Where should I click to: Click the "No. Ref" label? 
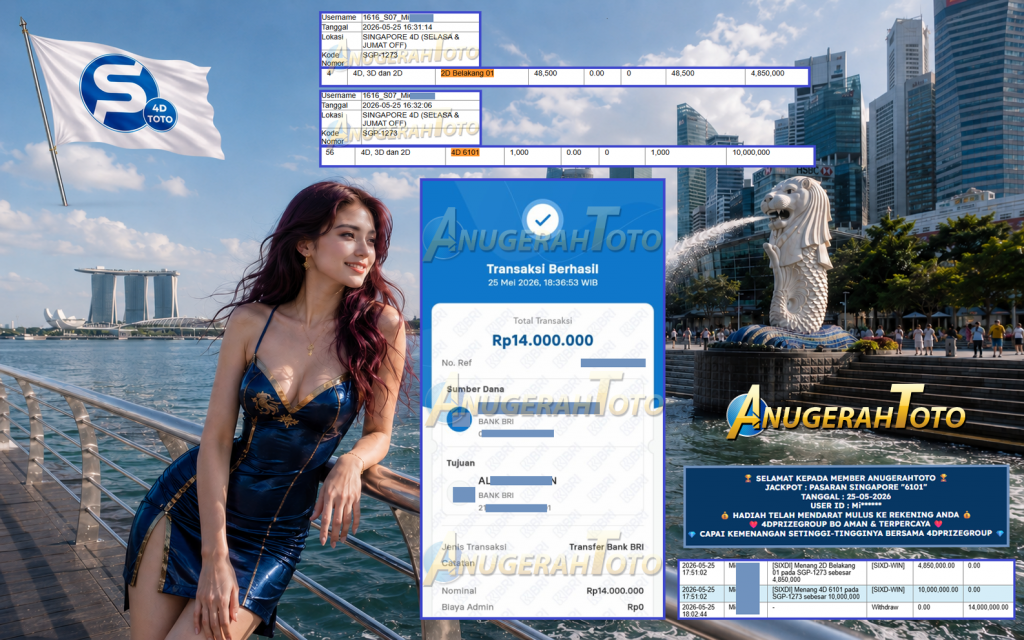pyautogui.click(x=456, y=363)
